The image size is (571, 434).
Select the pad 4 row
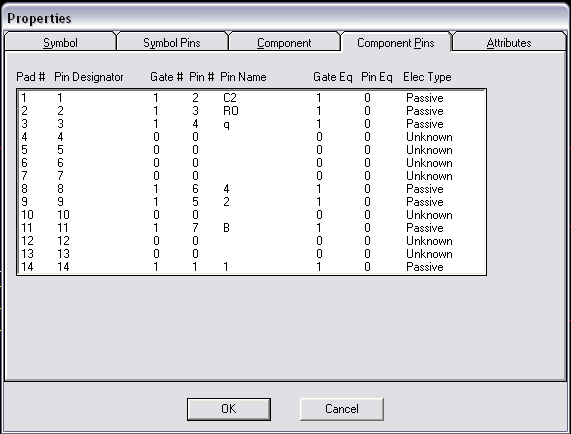click(x=251, y=137)
